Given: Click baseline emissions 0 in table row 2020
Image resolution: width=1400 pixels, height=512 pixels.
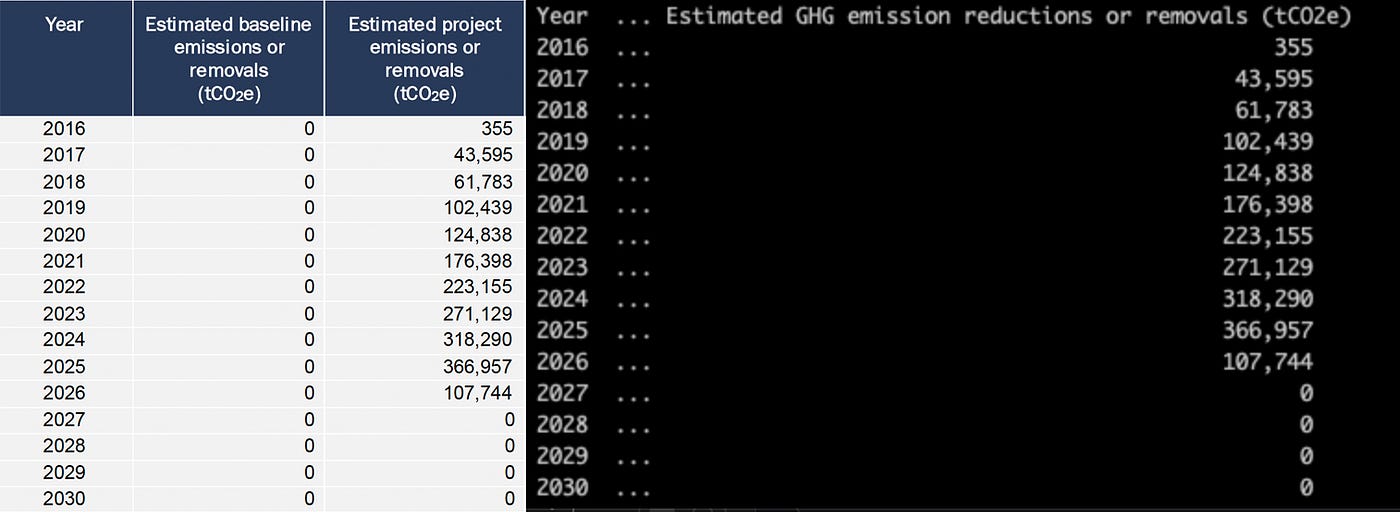Looking at the screenshot, I should pyautogui.click(x=309, y=235).
